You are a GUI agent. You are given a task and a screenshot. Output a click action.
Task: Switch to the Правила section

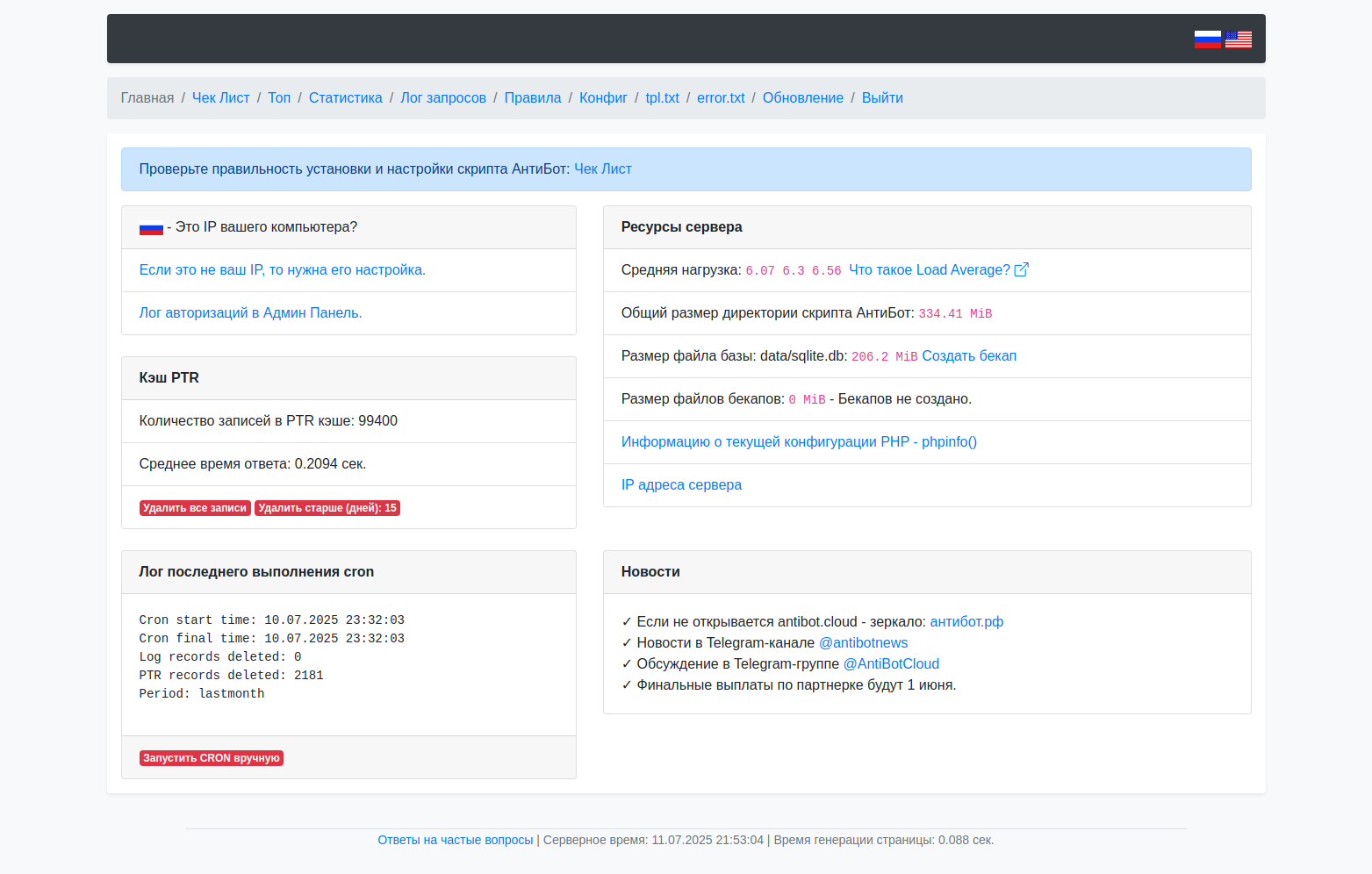(533, 97)
